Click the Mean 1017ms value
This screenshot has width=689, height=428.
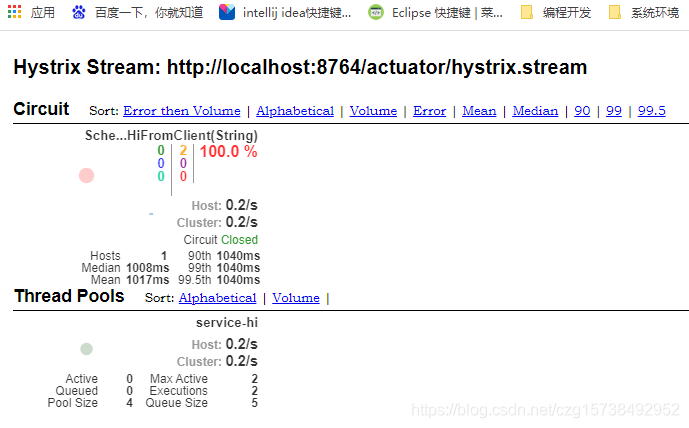tap(148, 280)
